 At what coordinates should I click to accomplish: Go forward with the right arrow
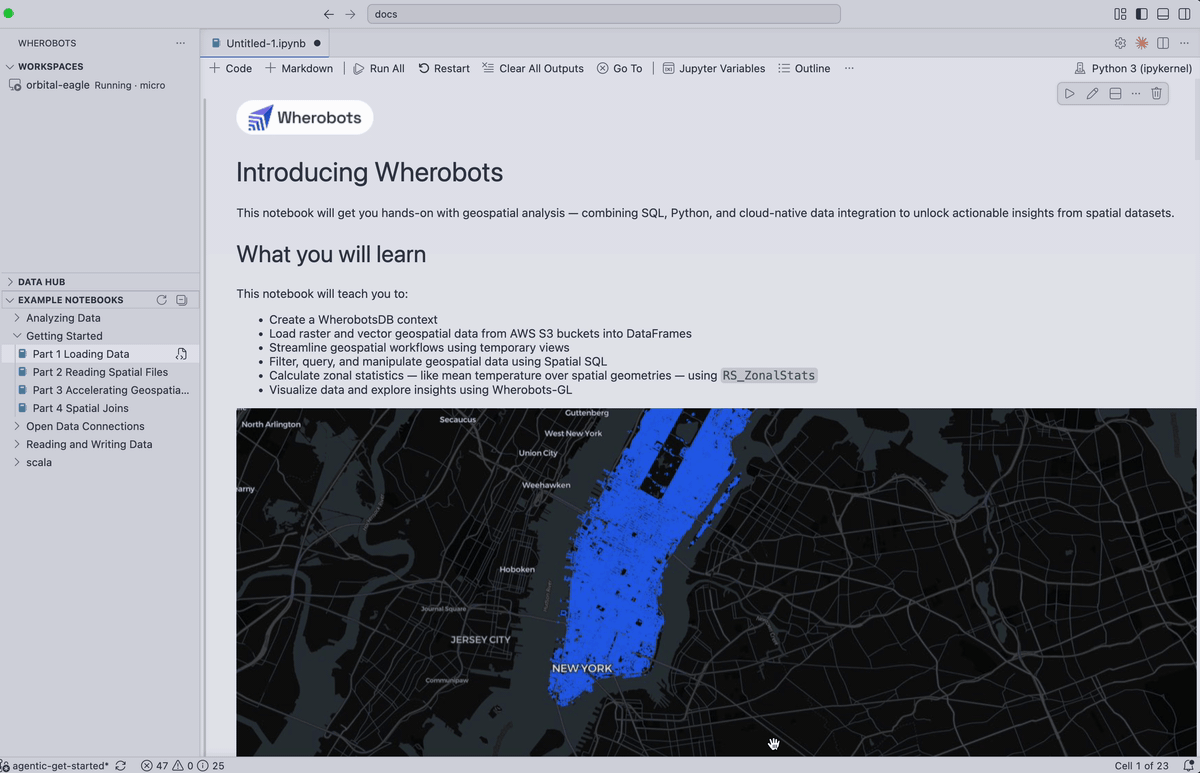[x=350, y=14]
